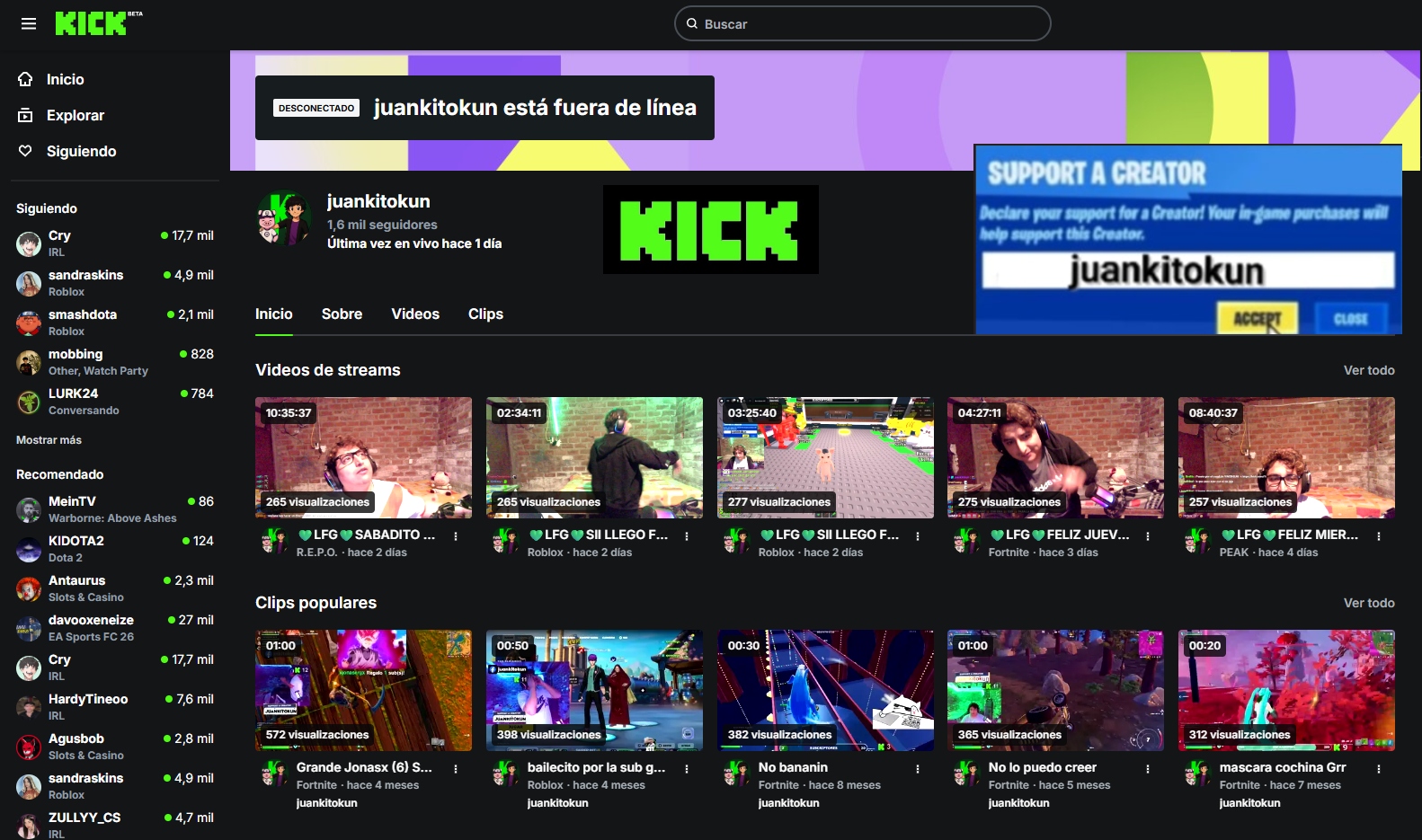Open the hamburger menu in header
Viewport: 1422px width, 840px height.
[x=29, y=24]
